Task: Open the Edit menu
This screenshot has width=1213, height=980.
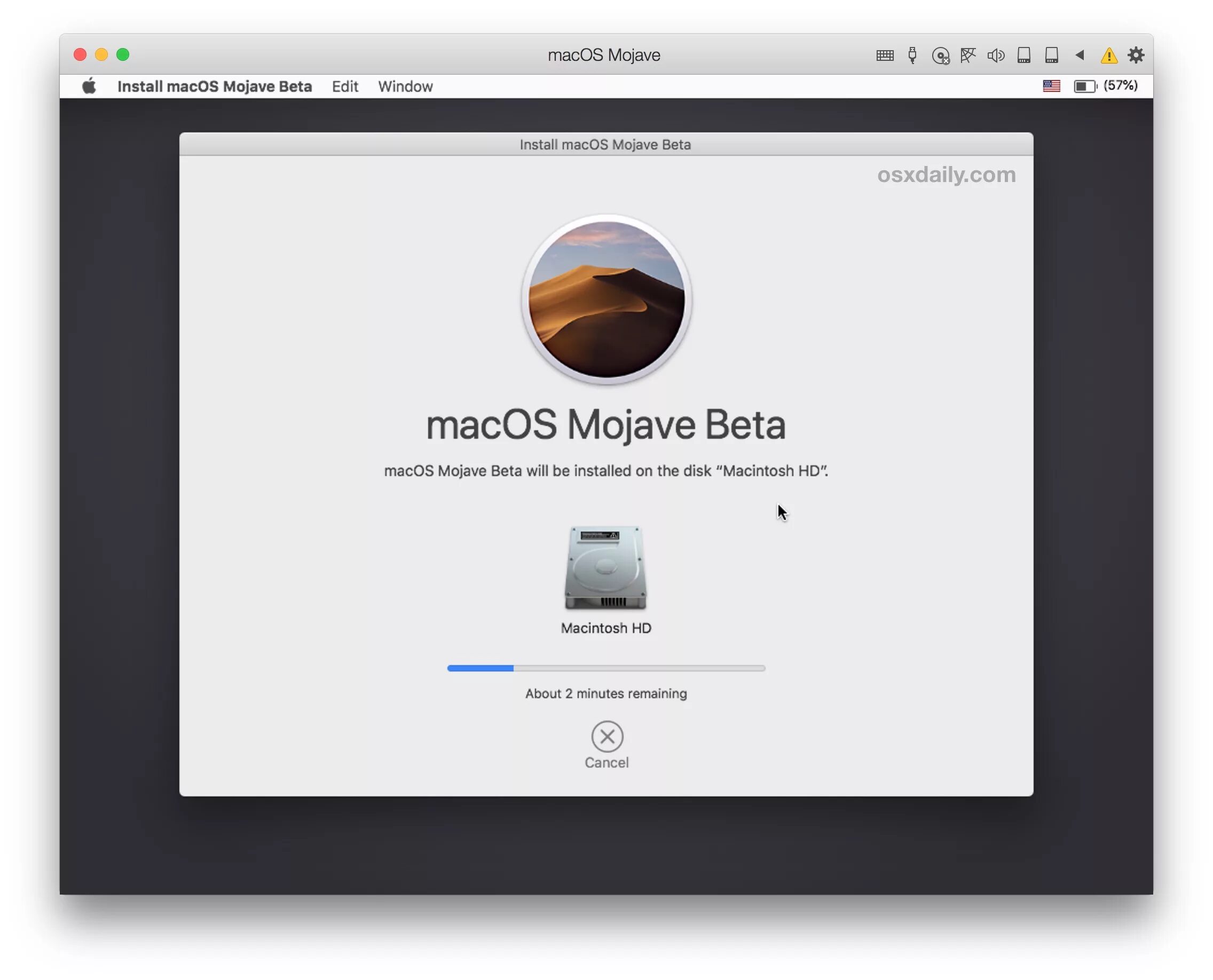Action: [x=345, y=86]
